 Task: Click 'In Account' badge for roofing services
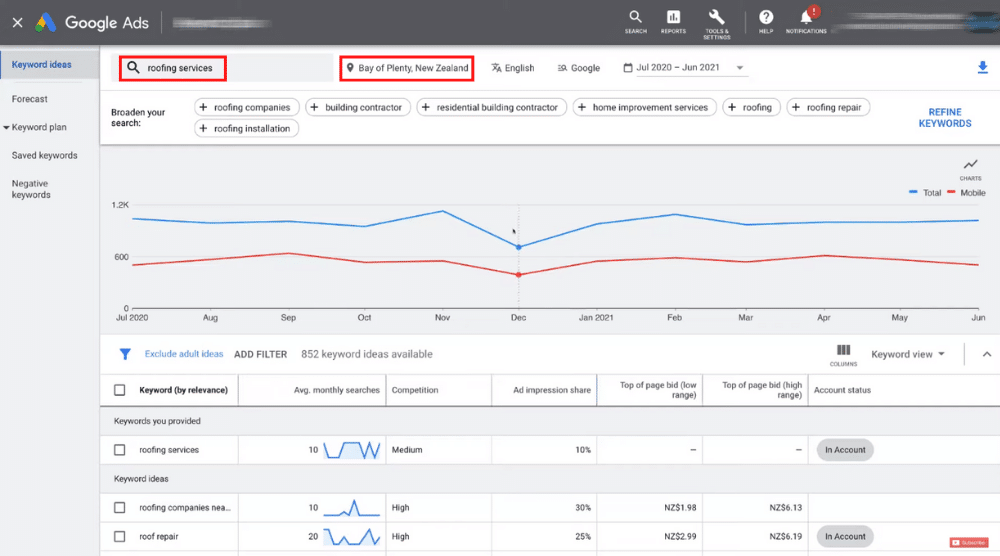845,450
